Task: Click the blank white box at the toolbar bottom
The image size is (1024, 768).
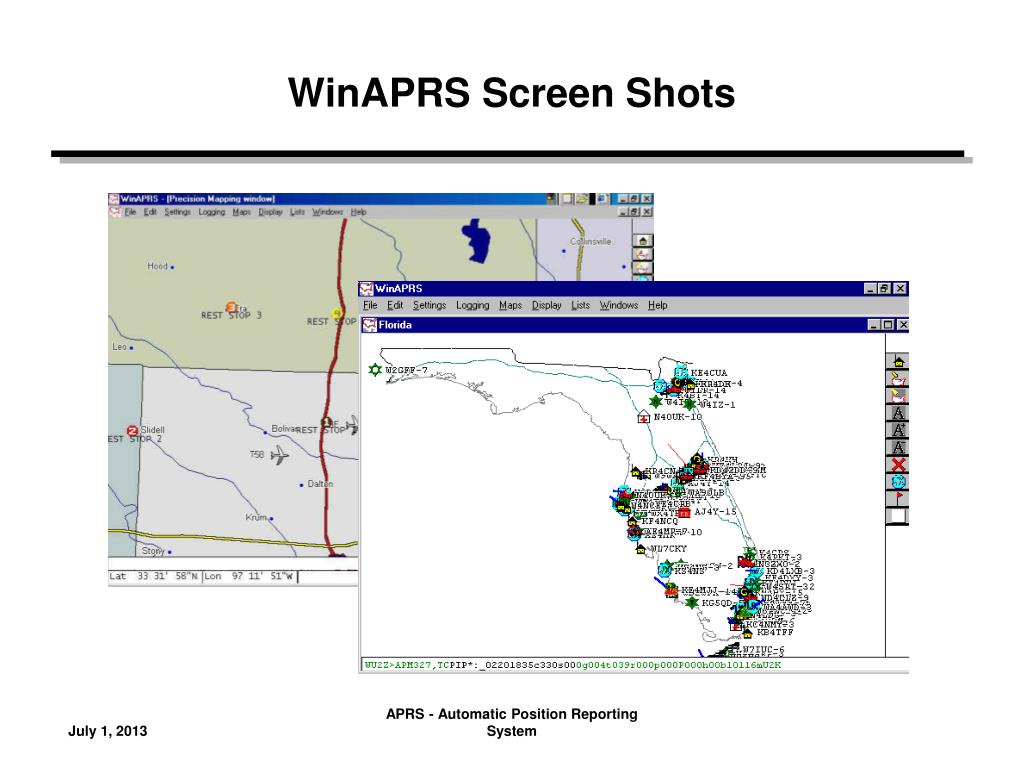Action: [x=899, y=517]
